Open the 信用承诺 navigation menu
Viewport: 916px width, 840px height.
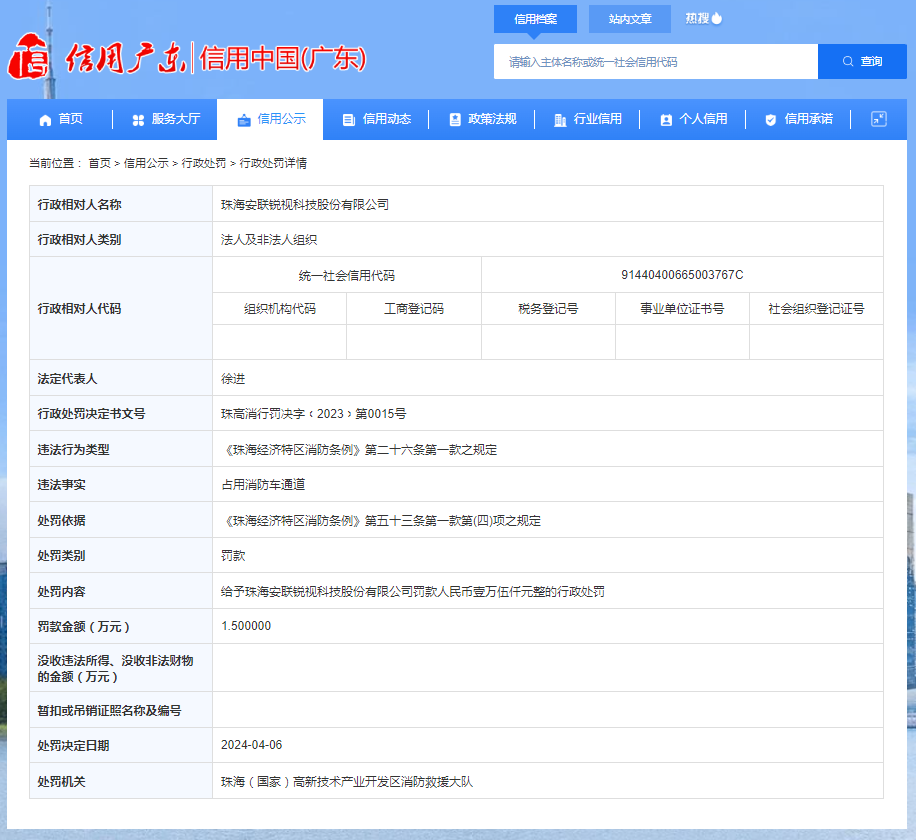pos(799,119)
